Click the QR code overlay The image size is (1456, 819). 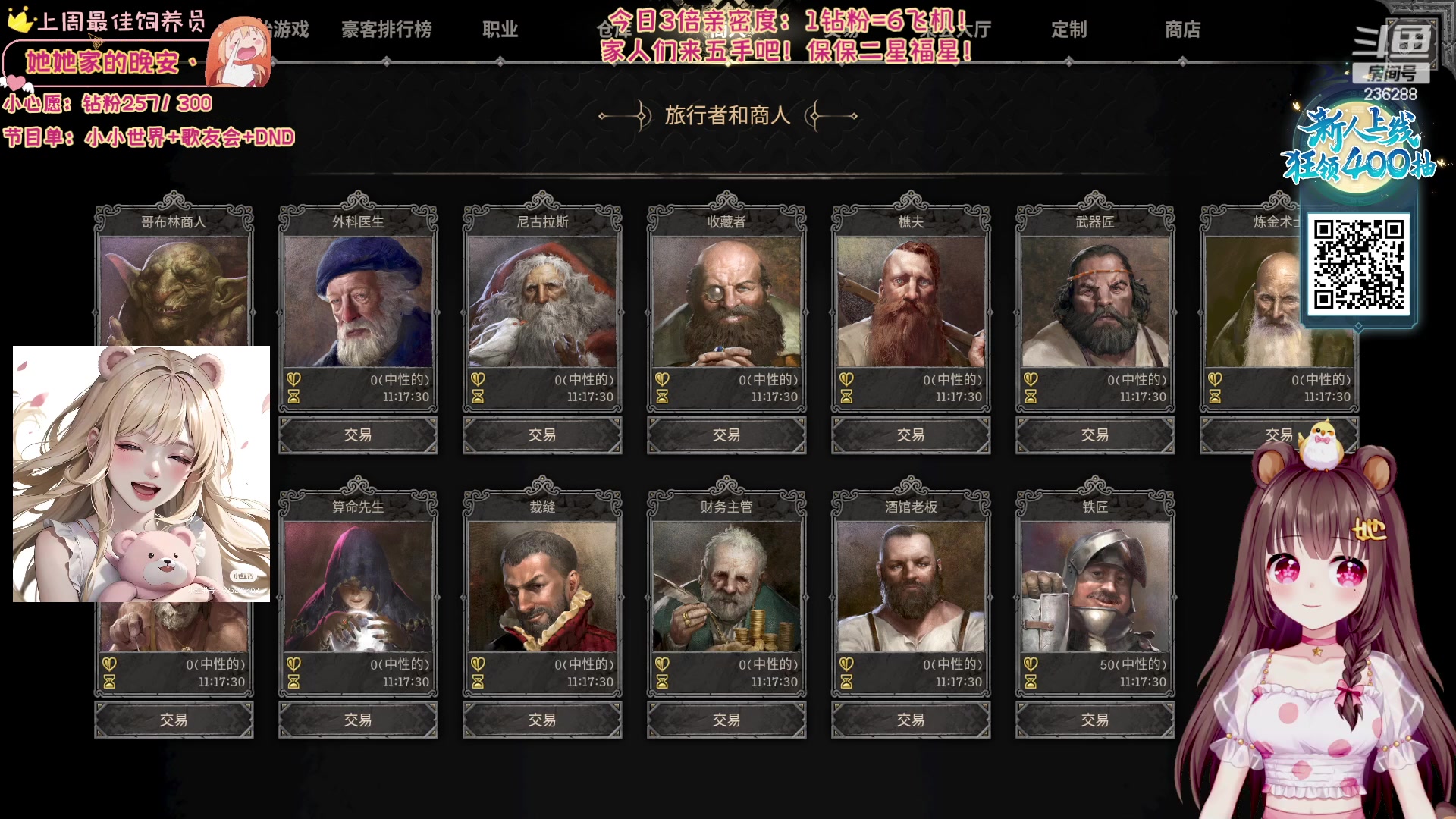[x=1358, y=264]
